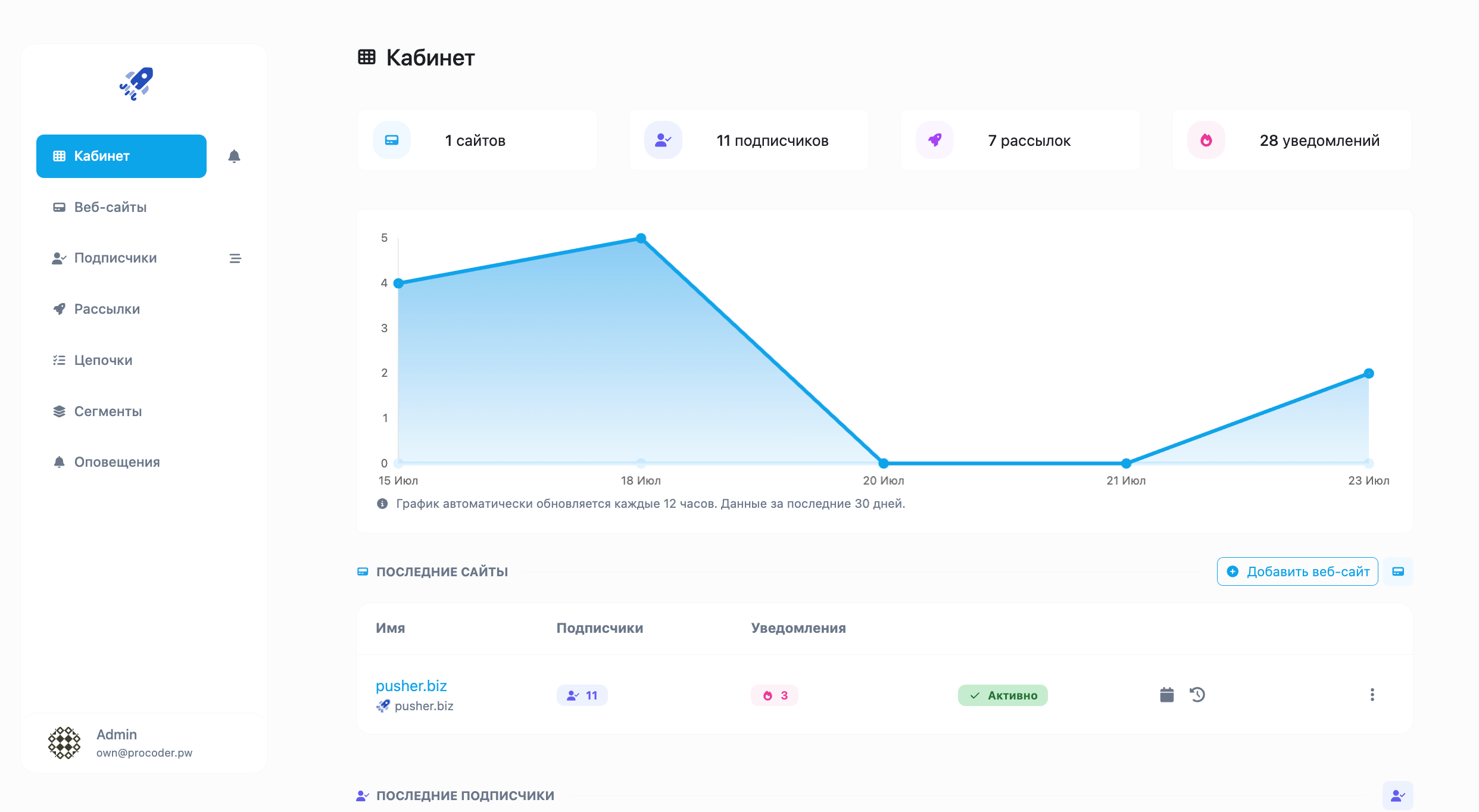This screenshot has width=1479, height=812.
Task: Click the flame icon on уведомлений card
Action: click(x=1206, y=140)
